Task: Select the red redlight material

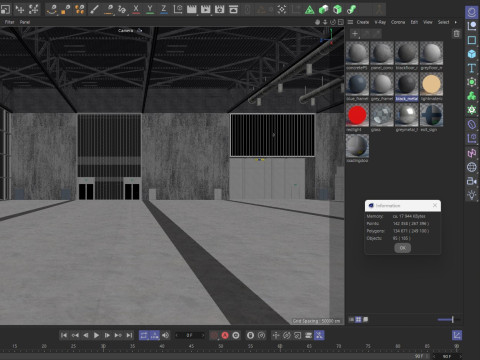Action: [x=357, y=115]
